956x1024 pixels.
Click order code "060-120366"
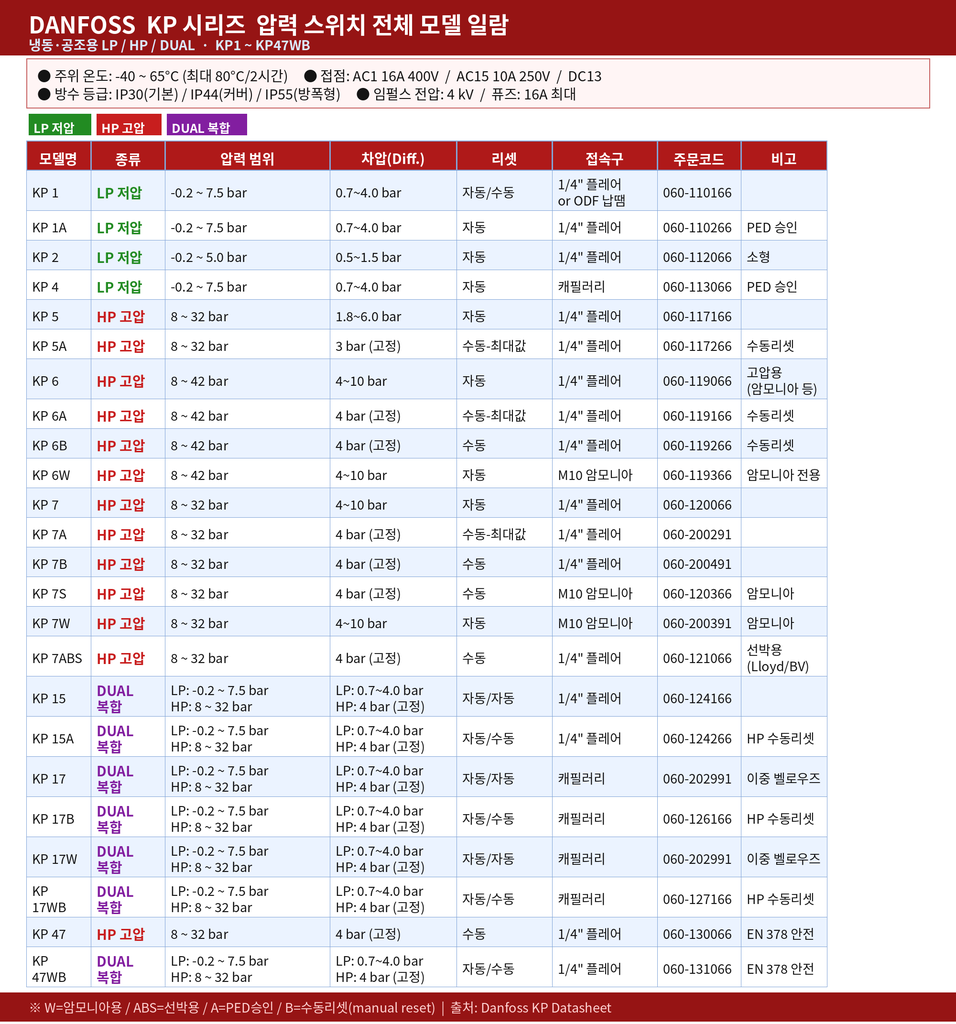(x=697, y=594)
